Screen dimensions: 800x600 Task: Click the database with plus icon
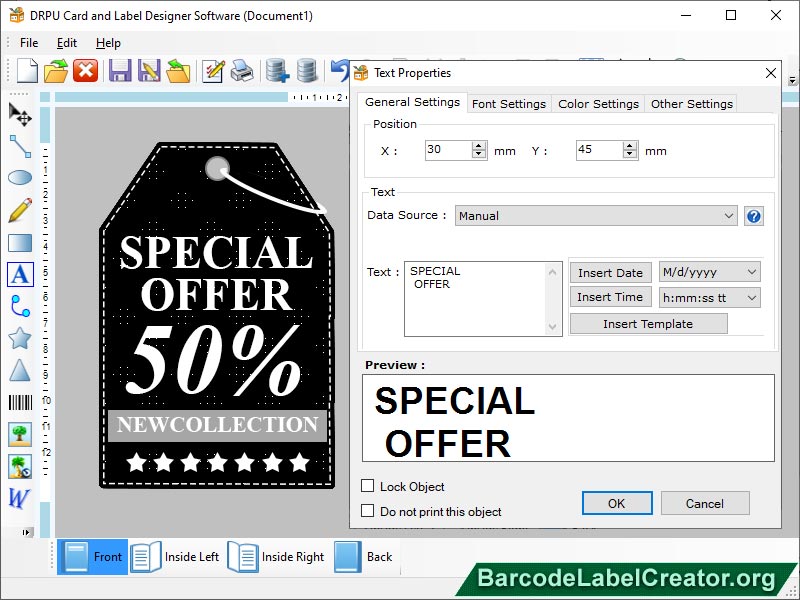278,70
